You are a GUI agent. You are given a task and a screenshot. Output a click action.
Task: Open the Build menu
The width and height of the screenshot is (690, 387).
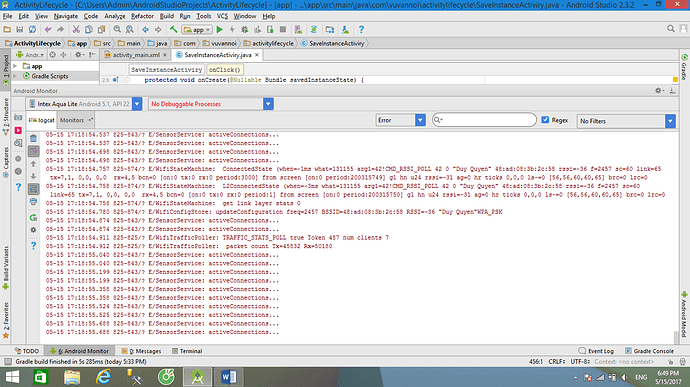pos(166,16)
